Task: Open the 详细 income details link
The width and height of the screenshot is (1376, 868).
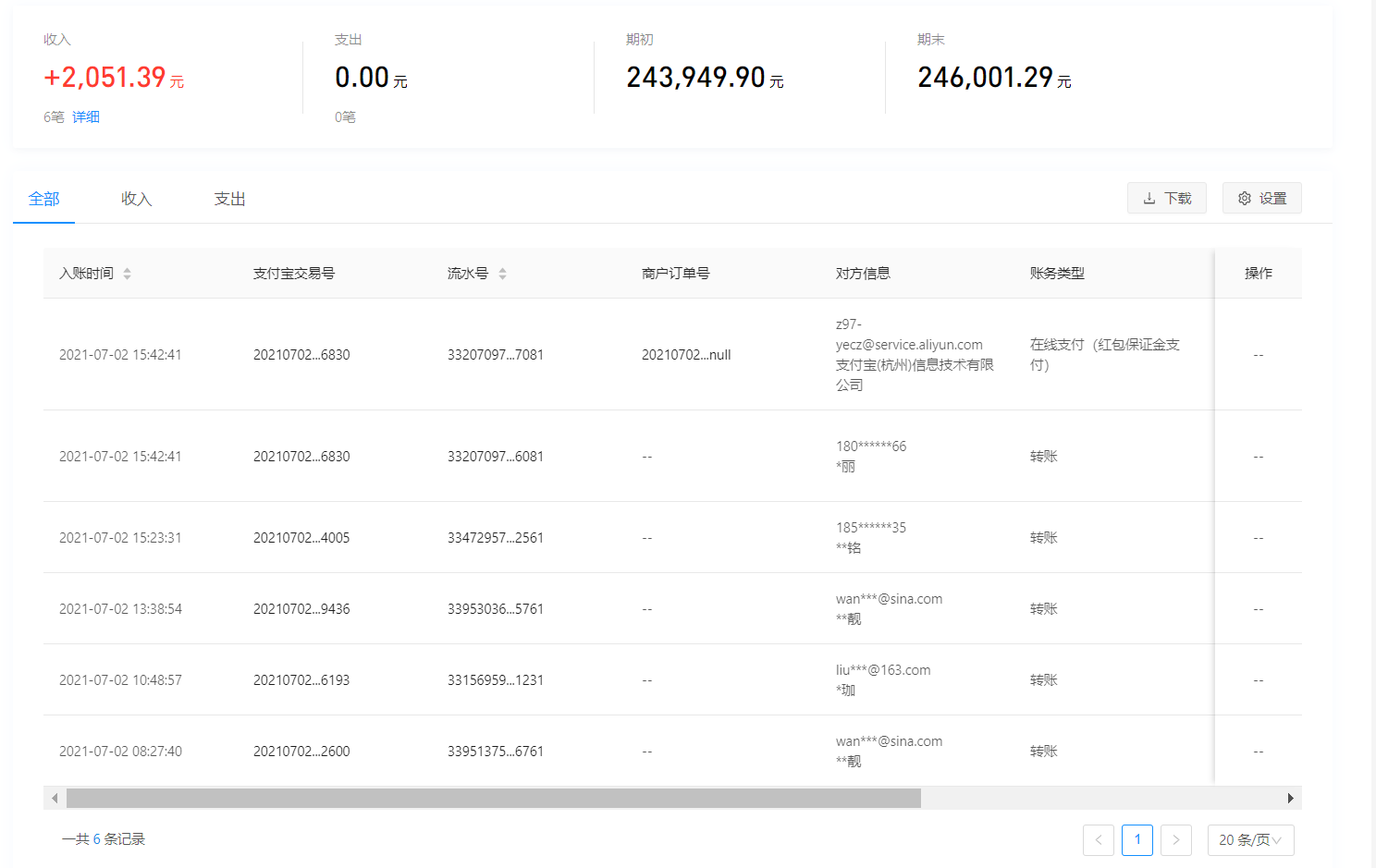Action: (x=86, y=117)
